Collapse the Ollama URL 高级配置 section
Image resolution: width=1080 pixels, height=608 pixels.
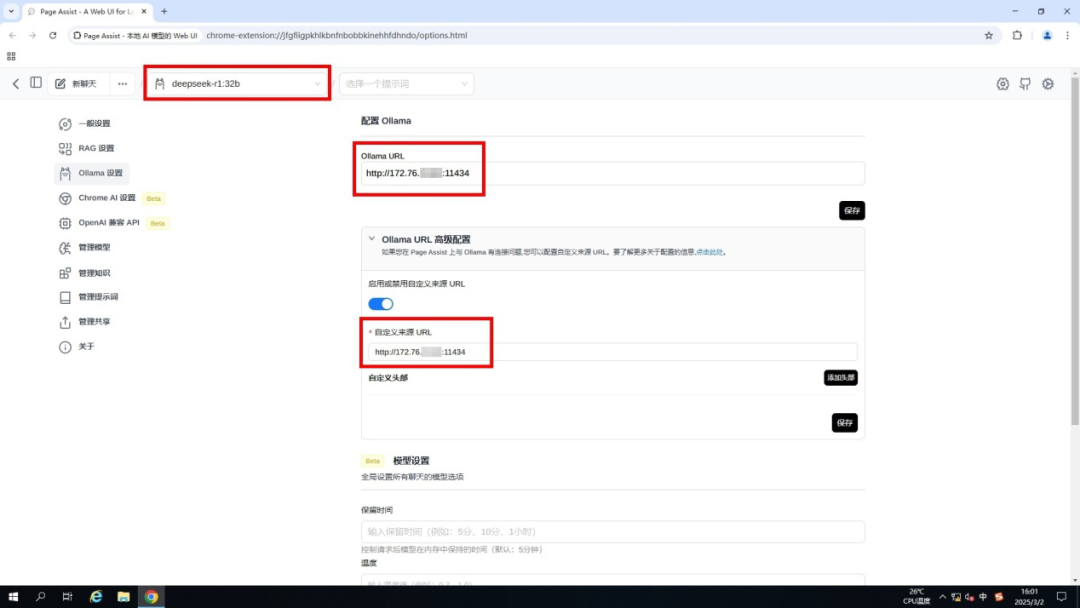tap(372, 239)
